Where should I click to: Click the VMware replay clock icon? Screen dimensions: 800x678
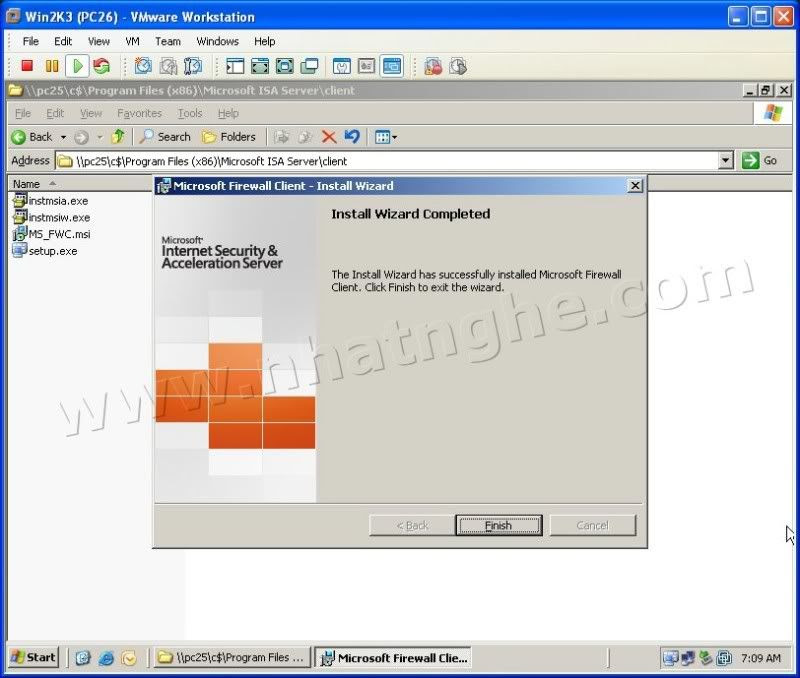click(458, 66)
